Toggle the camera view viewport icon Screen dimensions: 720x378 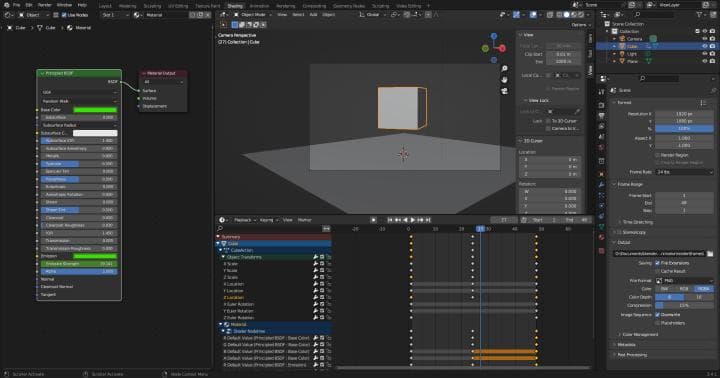[504, 90]
